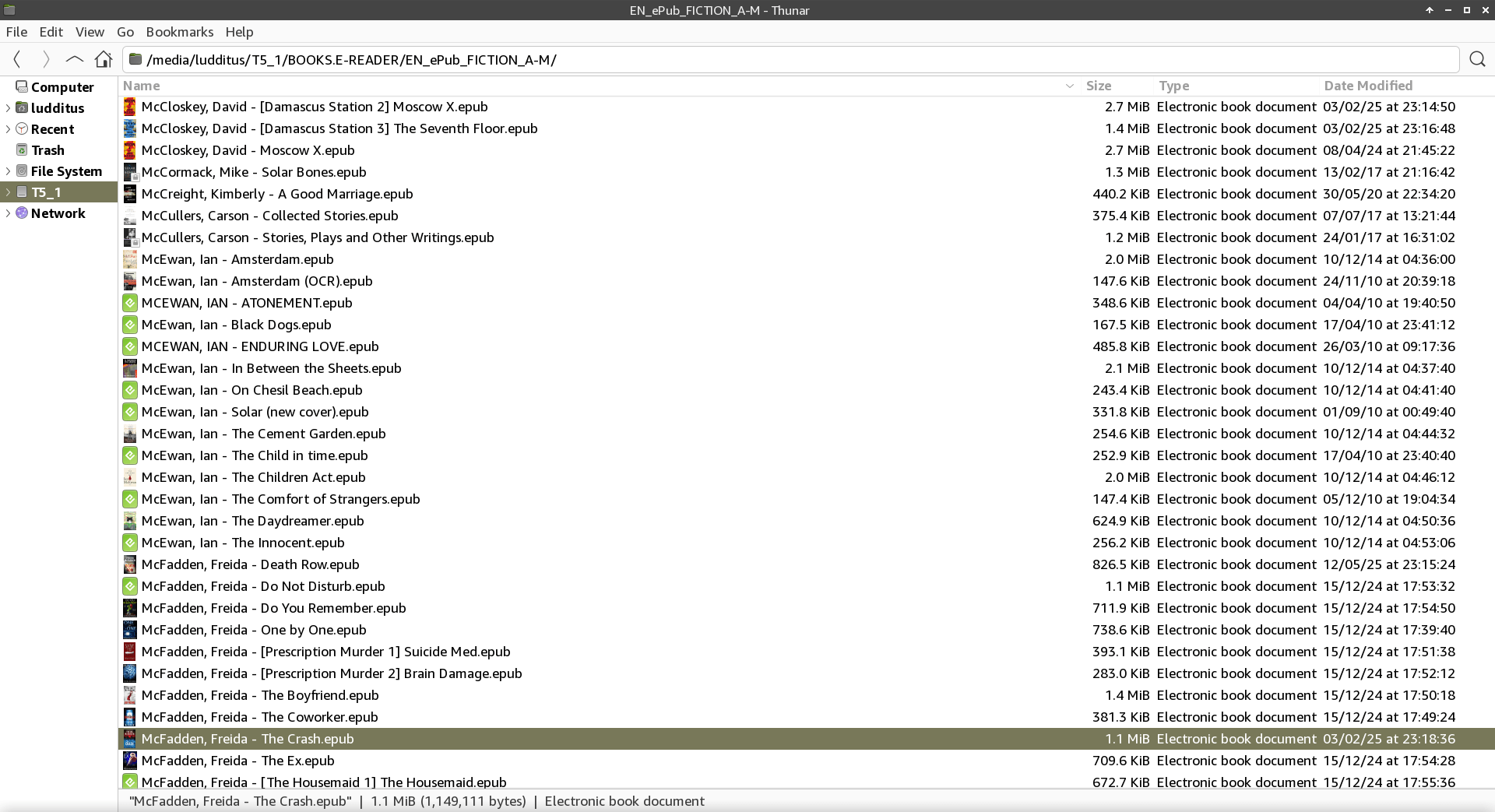The image size is (1495, 812).
Task: Select the McFadden The Boyfriend.epub cover thumbnail
Action: (x=130, y=695)
